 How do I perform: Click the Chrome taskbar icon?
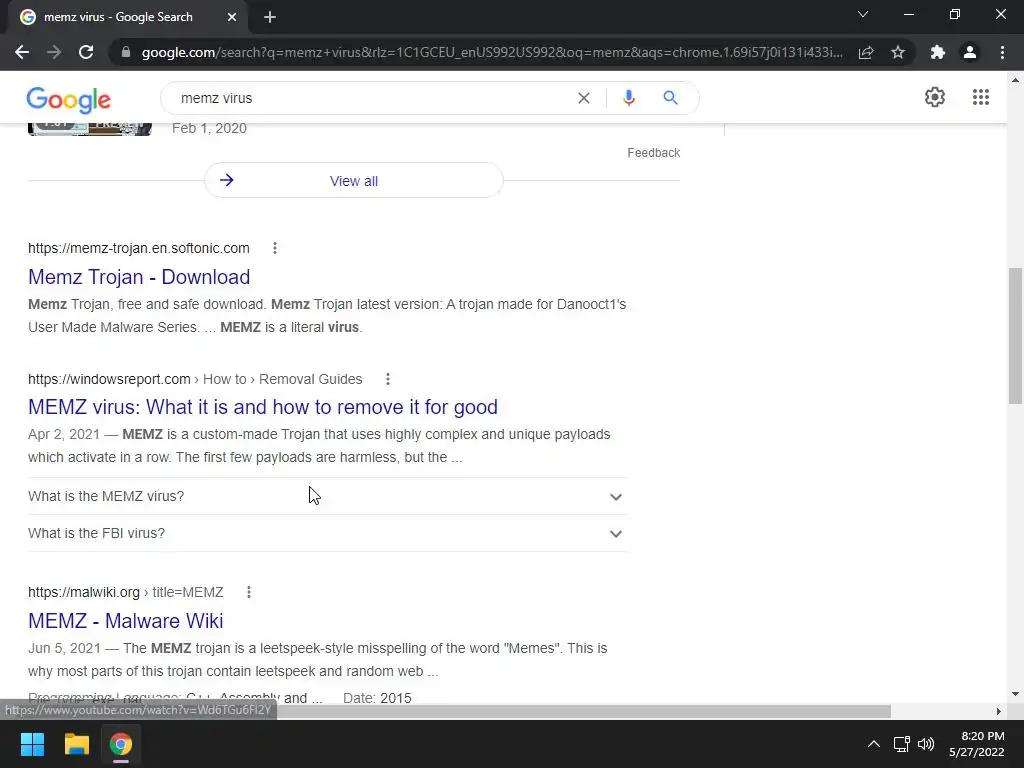click(x=121, y=744)
